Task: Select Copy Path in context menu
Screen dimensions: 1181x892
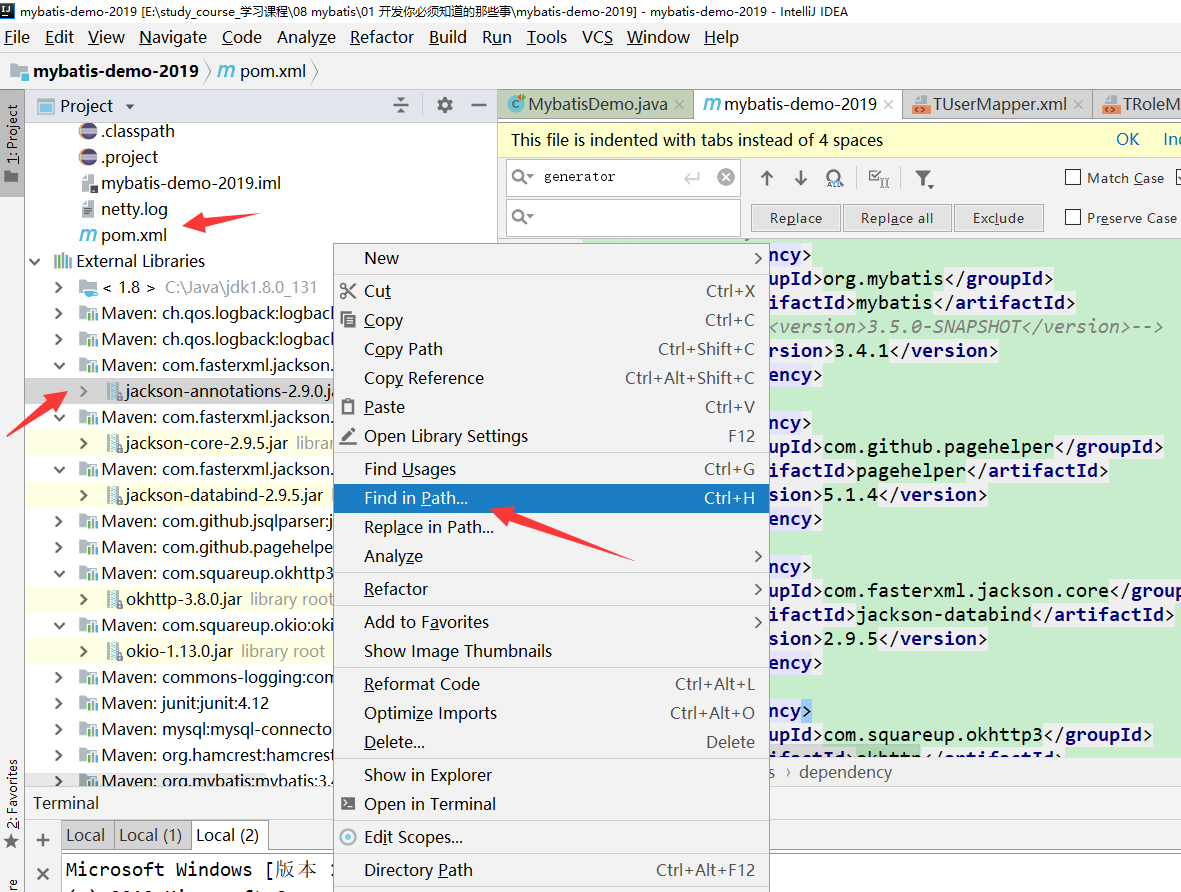Action: click(551, 350)
